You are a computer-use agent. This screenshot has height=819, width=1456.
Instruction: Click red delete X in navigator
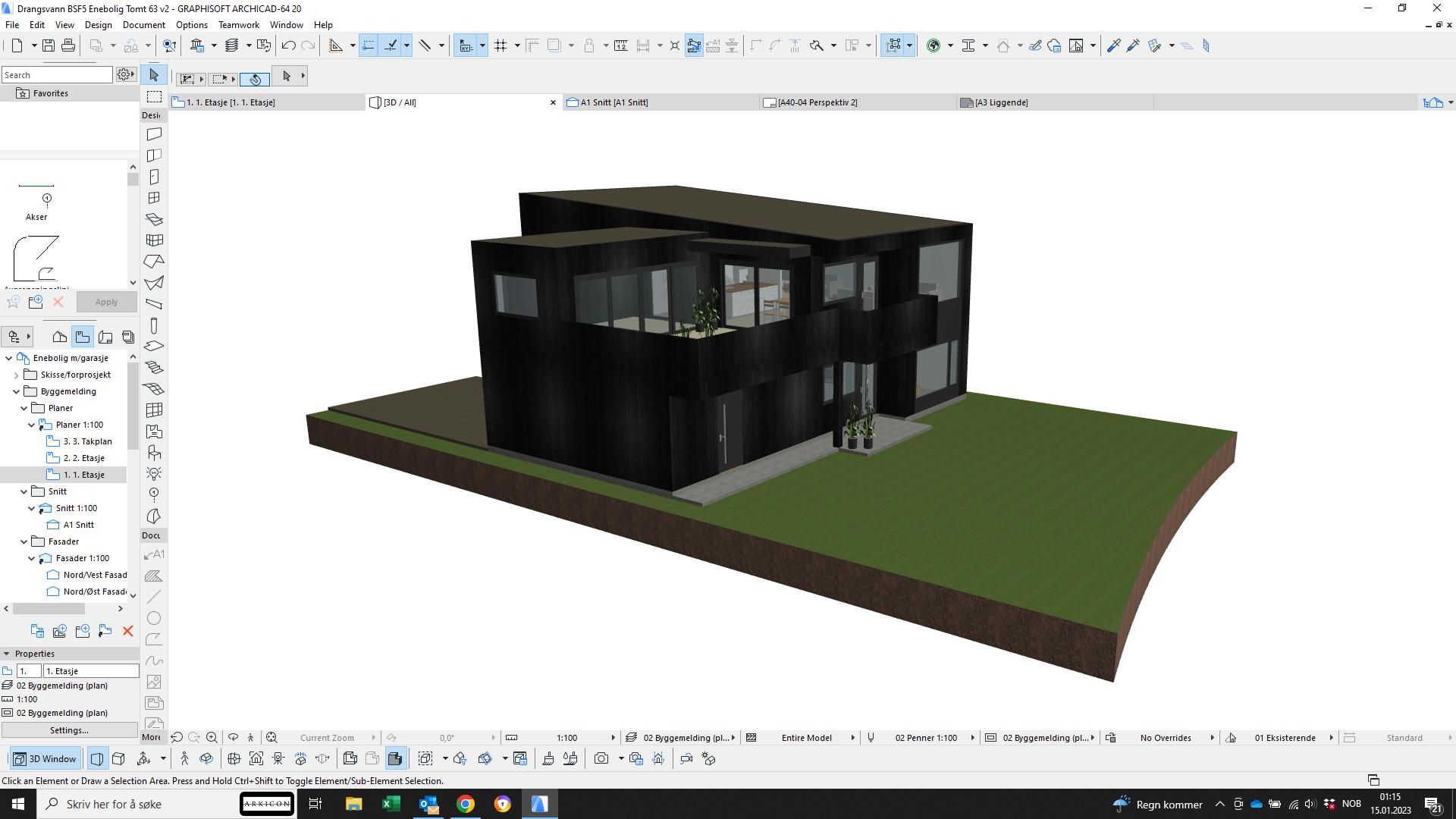pos(127,631)
